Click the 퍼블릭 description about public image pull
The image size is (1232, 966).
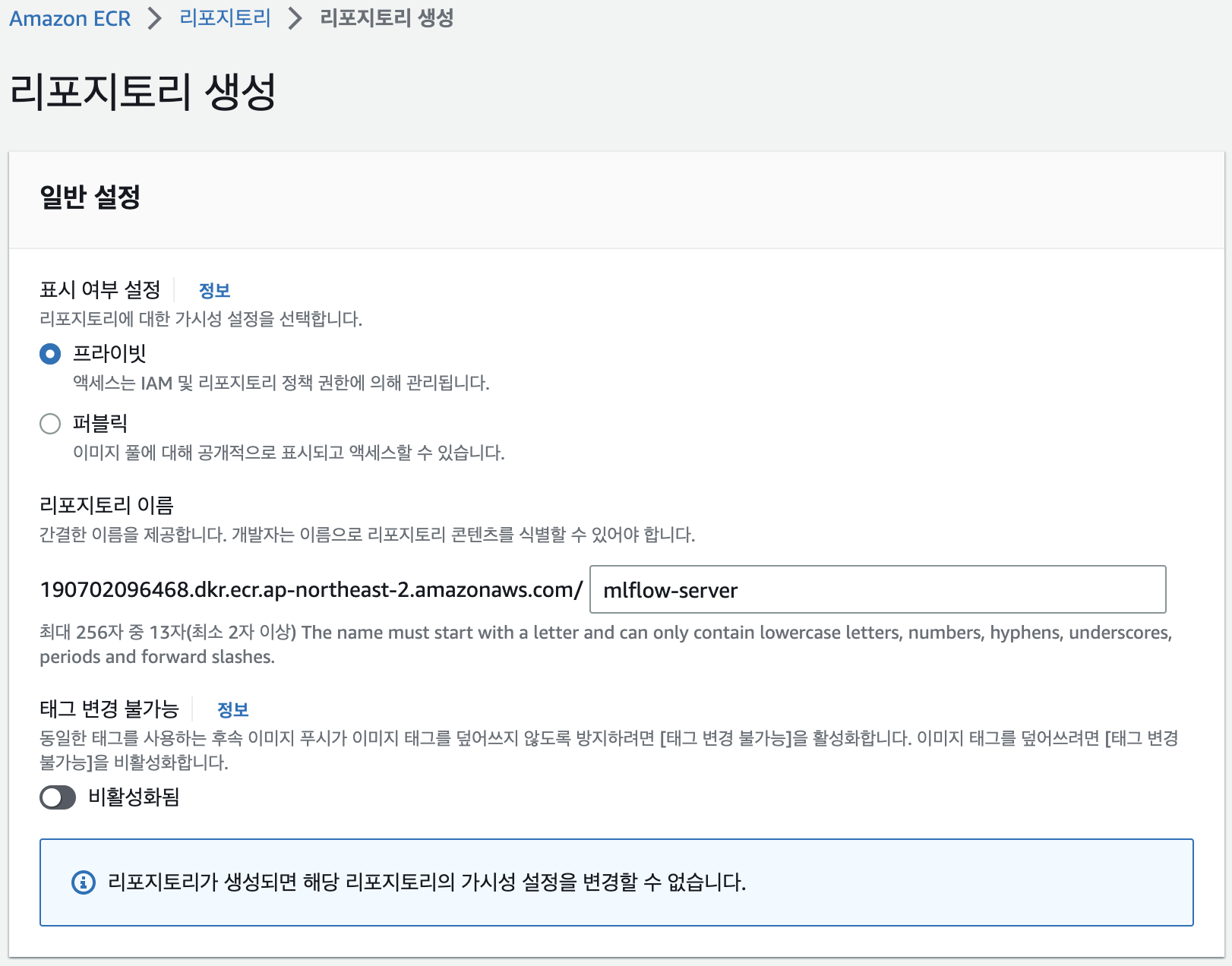click(289, 453)
